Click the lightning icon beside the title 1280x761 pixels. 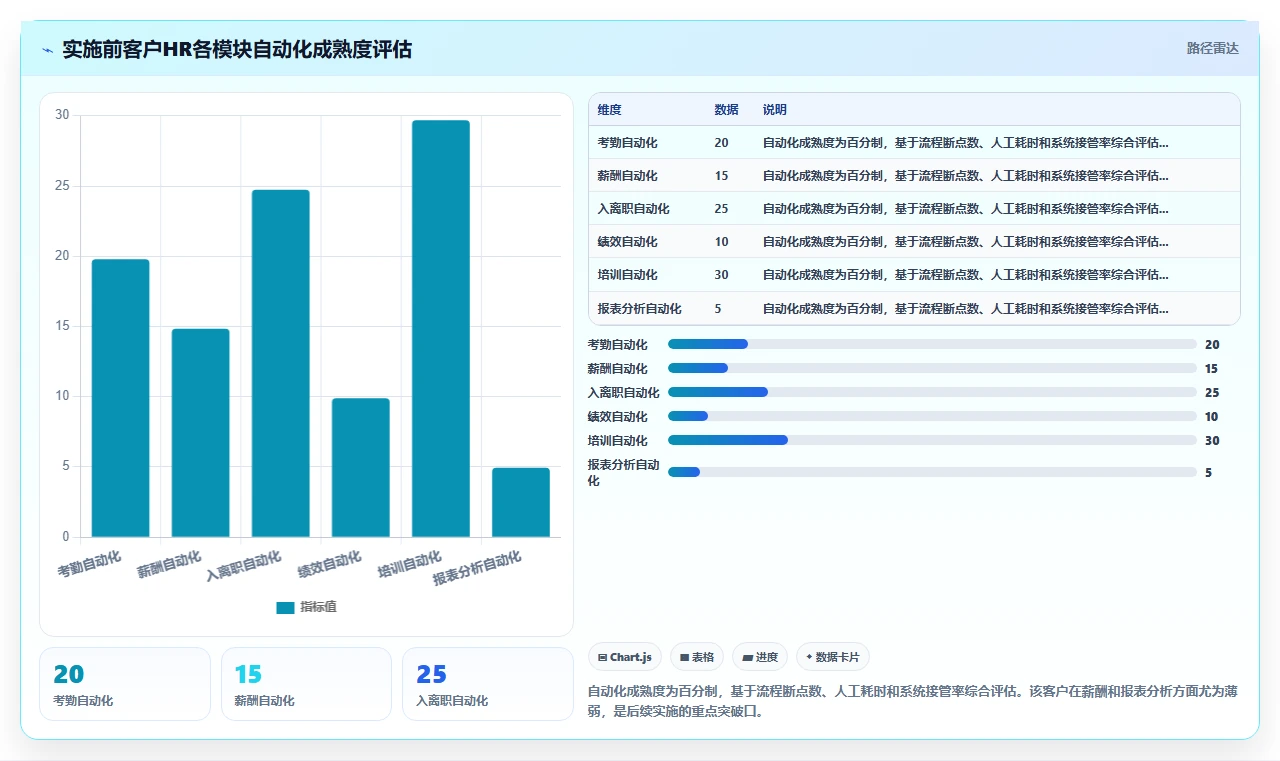point(48,50)
